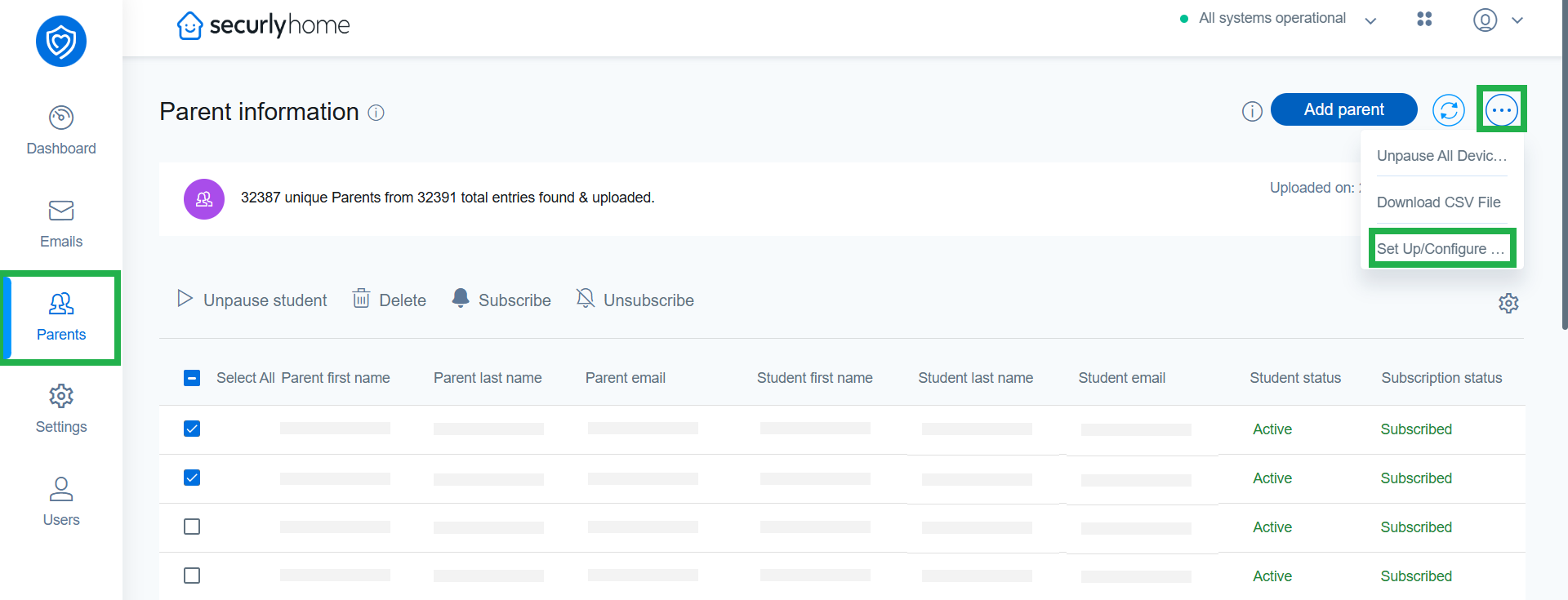This screenshot has height=600, width=1568.
Task: Go to Emails in sidebar
Action: click(x=61, y=224)
